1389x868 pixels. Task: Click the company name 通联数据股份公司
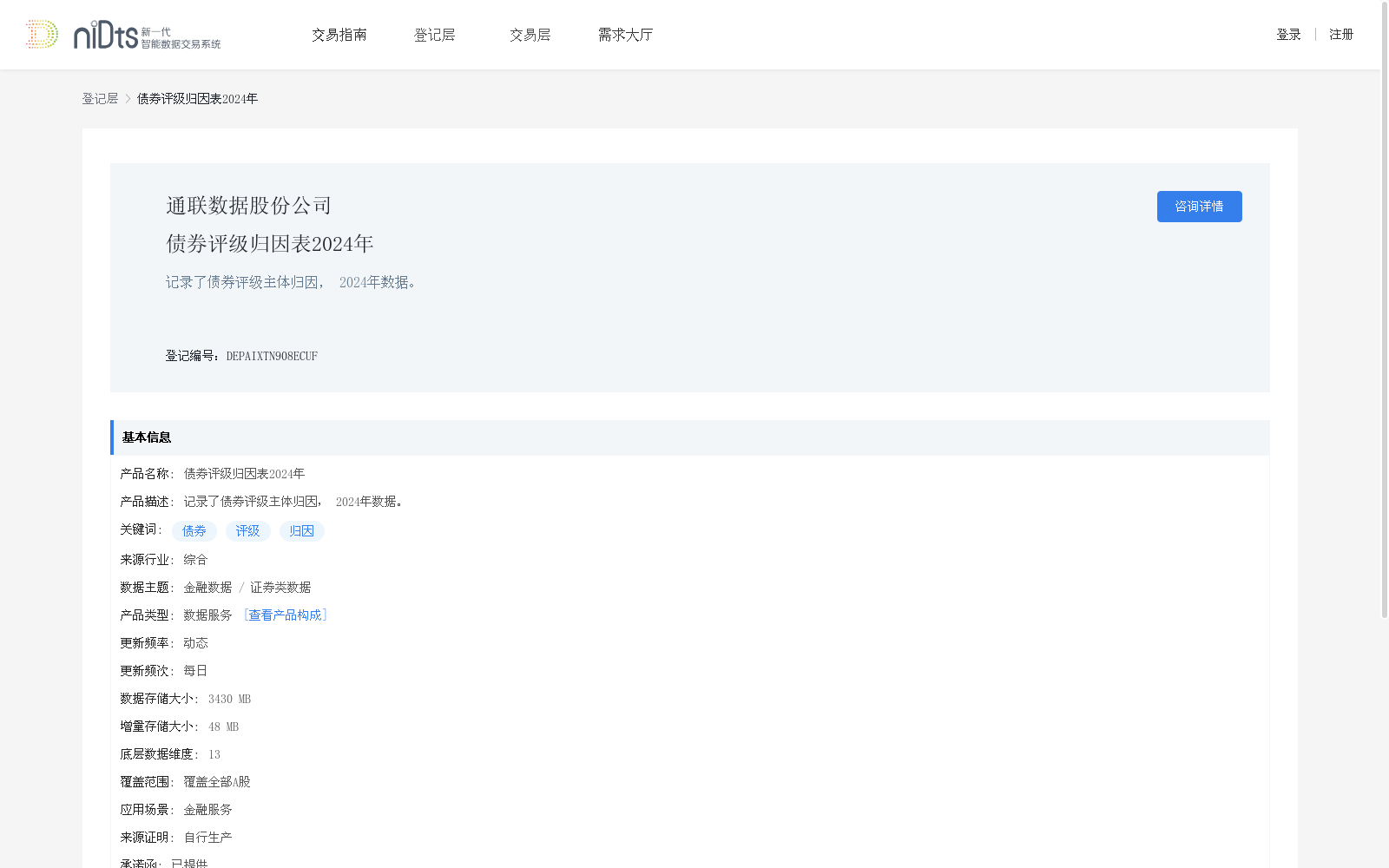(249, 206)
